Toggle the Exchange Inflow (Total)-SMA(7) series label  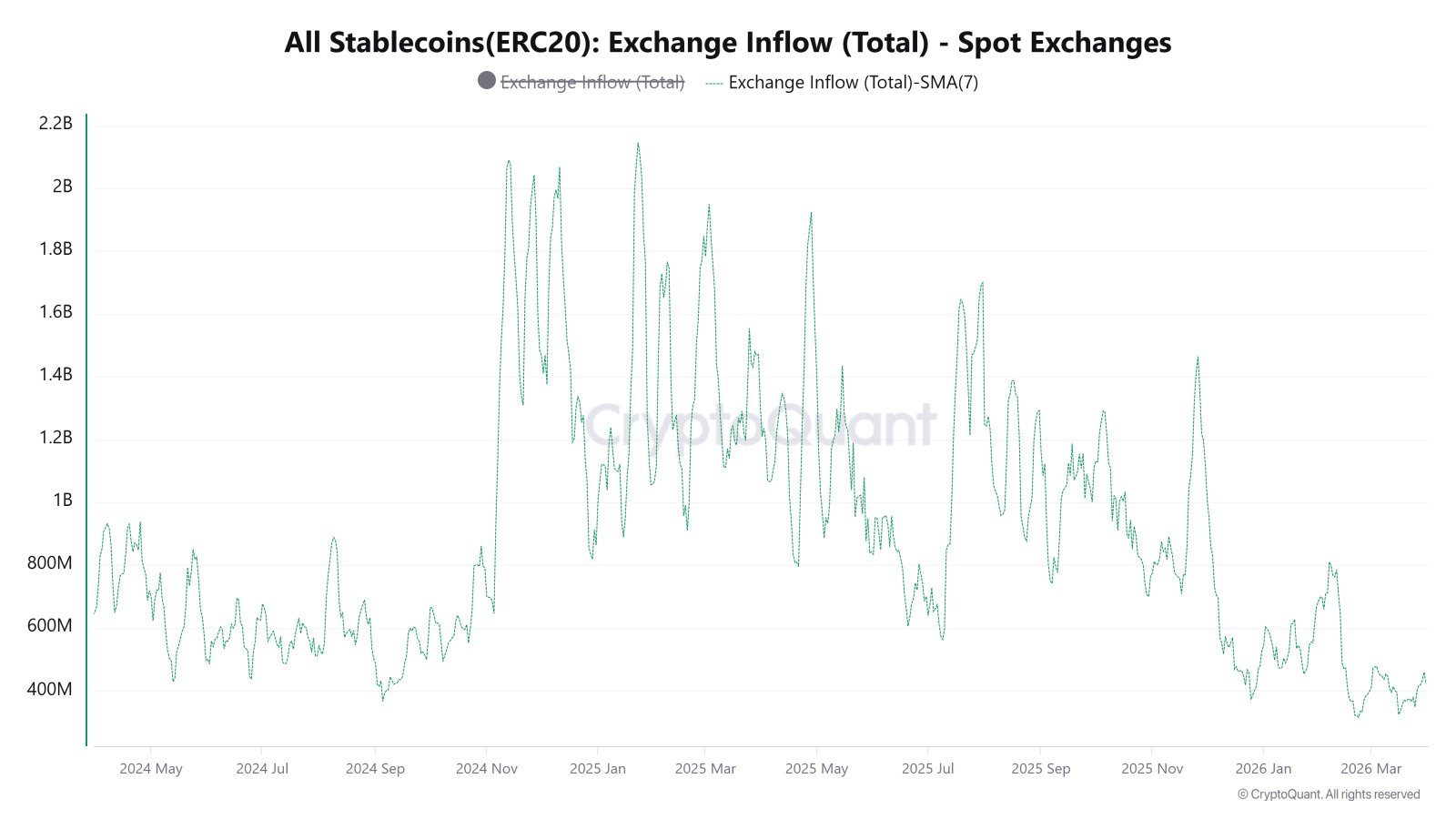(x=853, y=82)
